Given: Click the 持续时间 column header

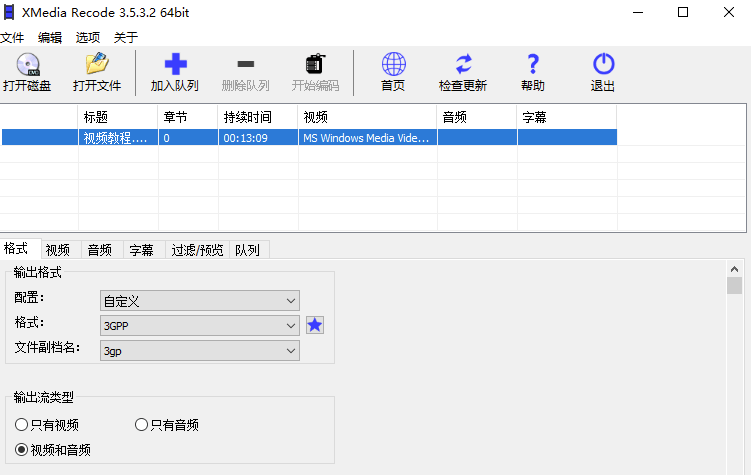Looking at the screenshot, I should pyautogui.click(x=258, y=117).
